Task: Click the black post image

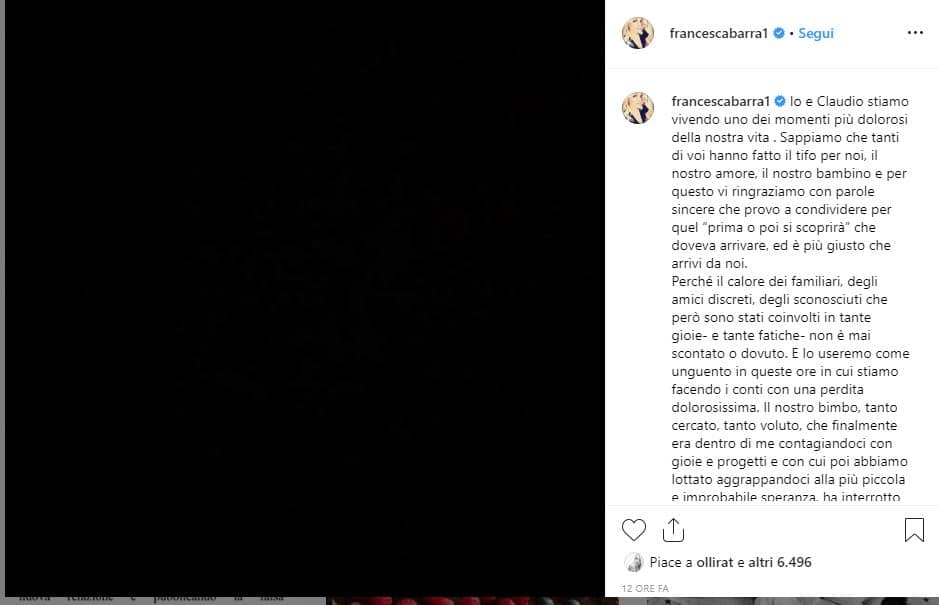Action: 305,298
